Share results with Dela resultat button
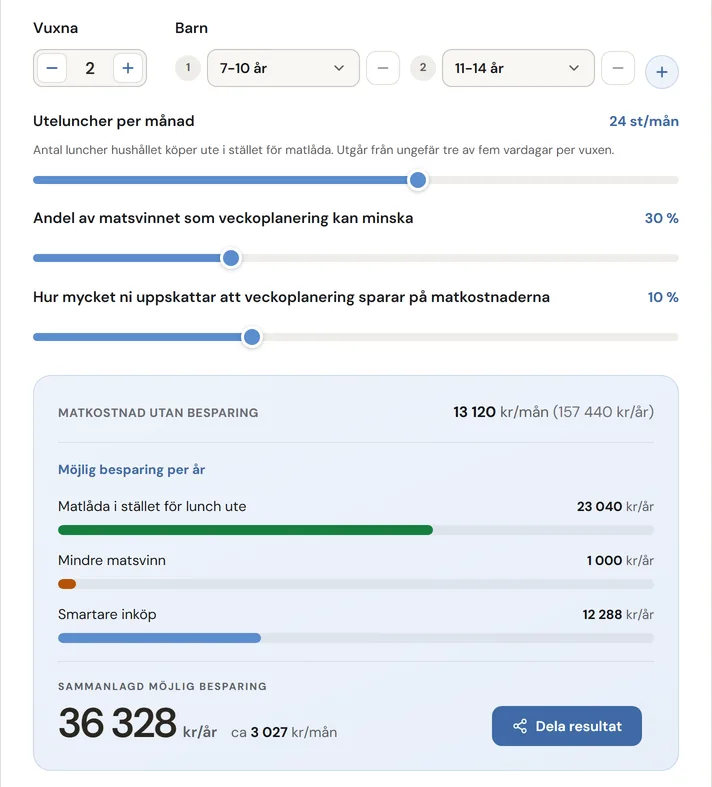 [566, 726]
